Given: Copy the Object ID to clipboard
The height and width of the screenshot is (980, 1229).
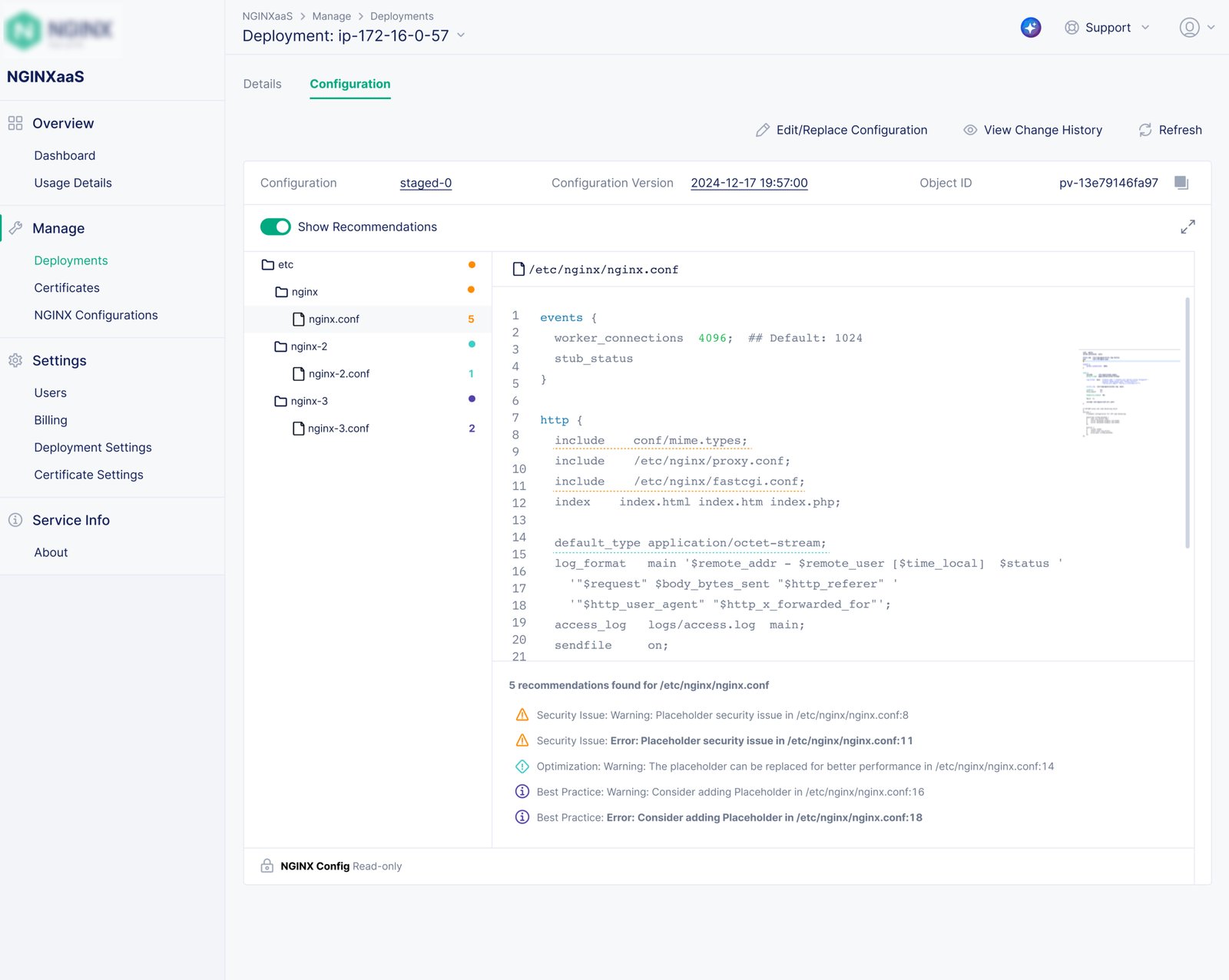Looking at the screenshot, I should click(x=1181, y=183).
